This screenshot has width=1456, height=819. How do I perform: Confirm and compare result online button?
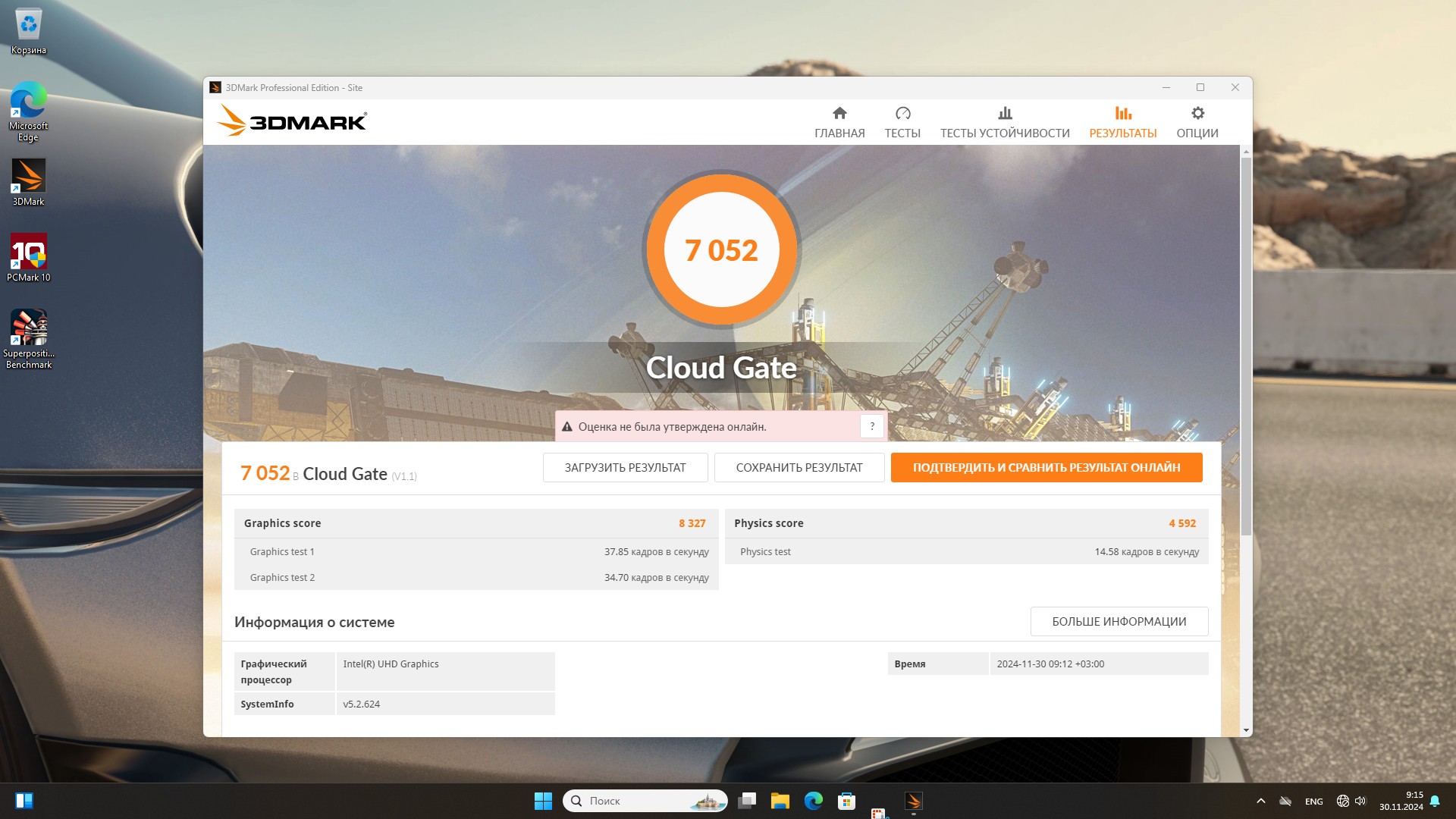pyautogui.click(x=1046, y=468)
